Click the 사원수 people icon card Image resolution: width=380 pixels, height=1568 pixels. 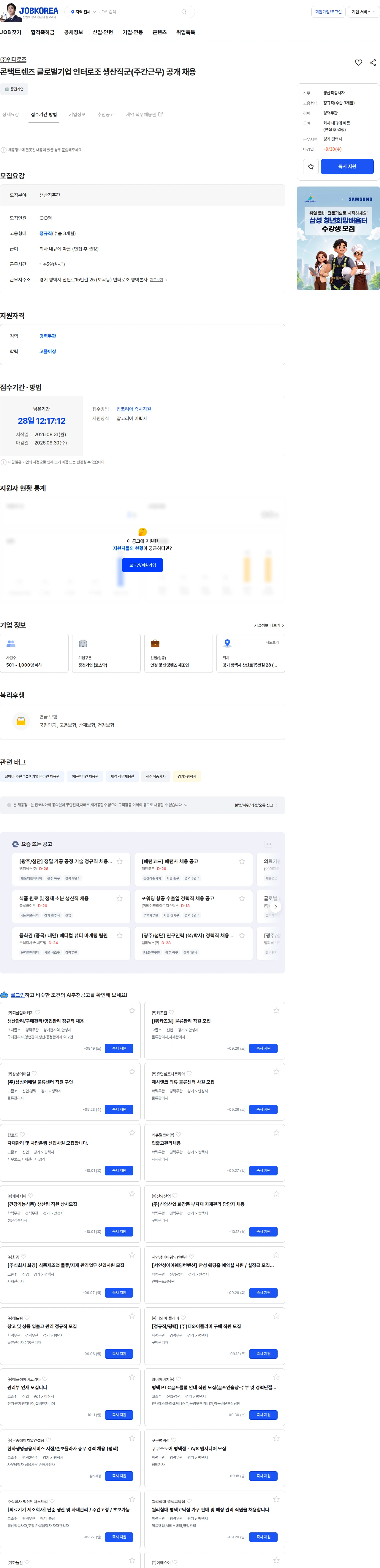click(x=34, y=653)
